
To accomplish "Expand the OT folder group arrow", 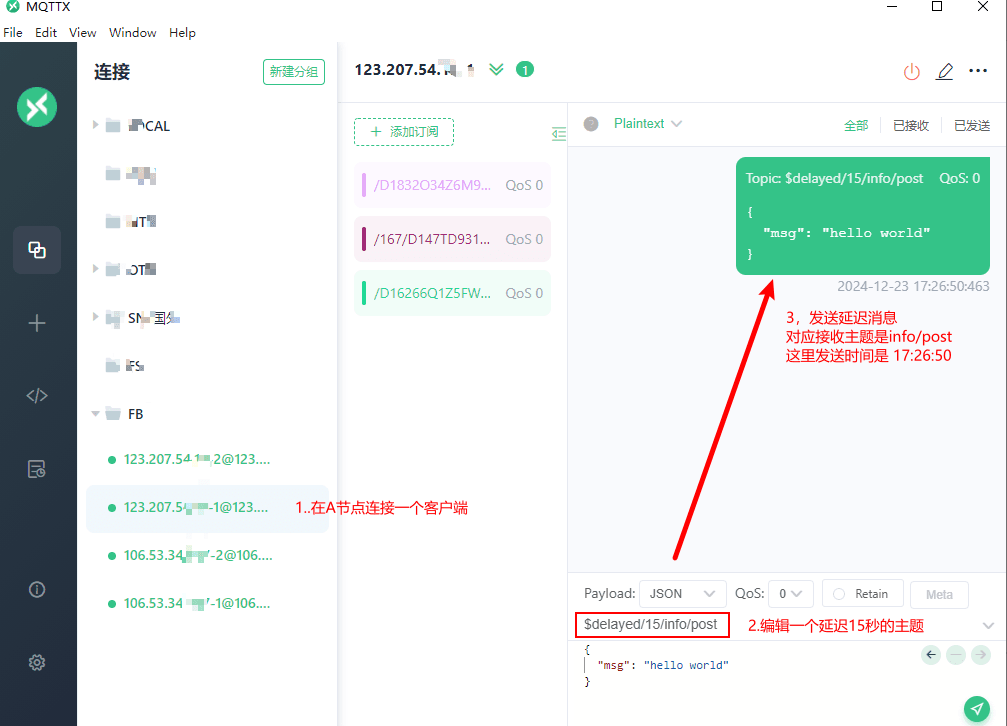I will pos(95,269).
